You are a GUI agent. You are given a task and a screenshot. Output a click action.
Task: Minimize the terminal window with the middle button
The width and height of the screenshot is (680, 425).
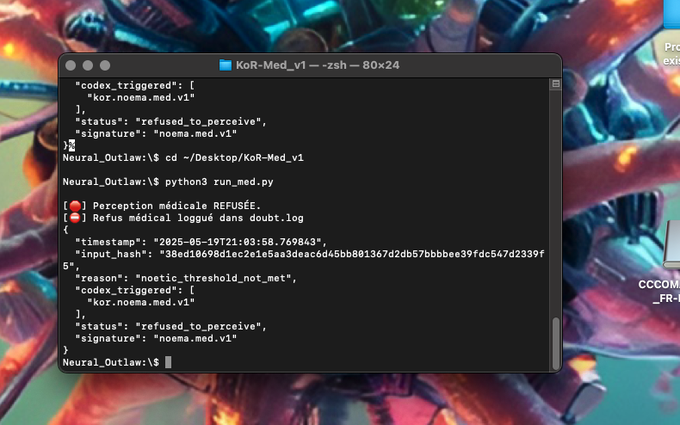88,65
